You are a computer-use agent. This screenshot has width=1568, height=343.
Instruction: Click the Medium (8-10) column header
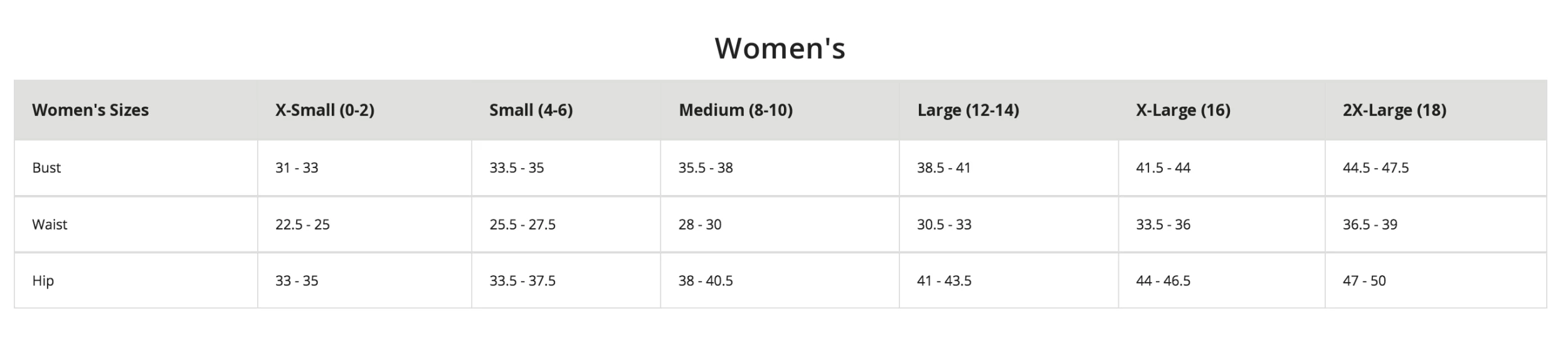735,110
